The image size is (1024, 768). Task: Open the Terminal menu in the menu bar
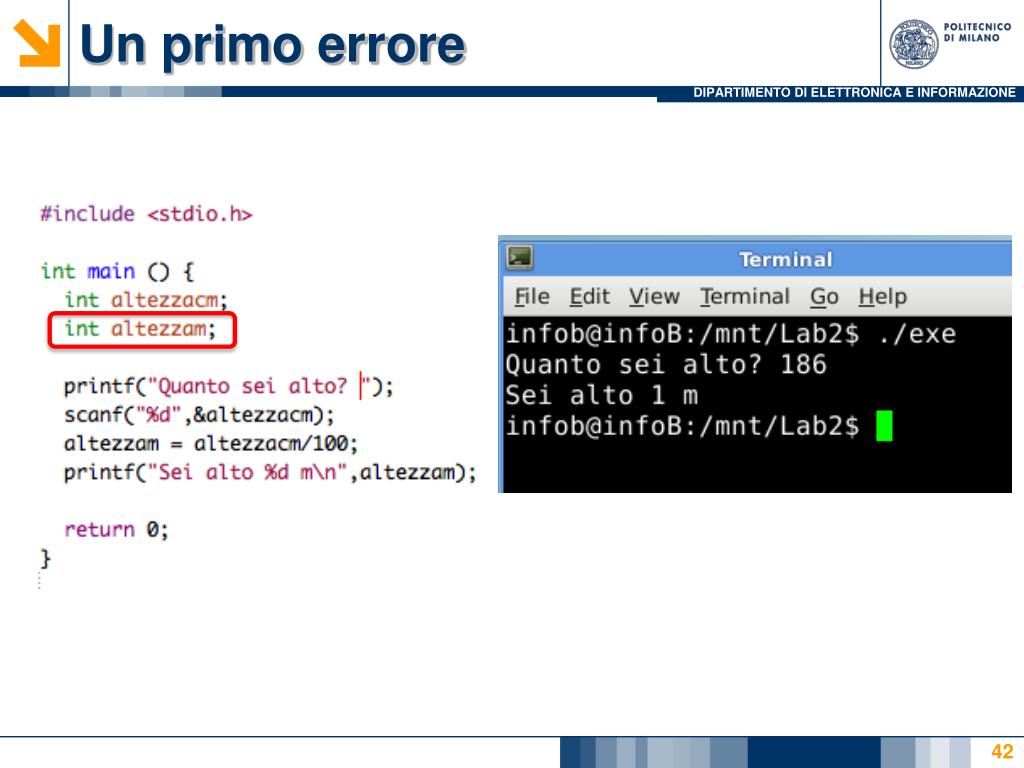(744, 296)
